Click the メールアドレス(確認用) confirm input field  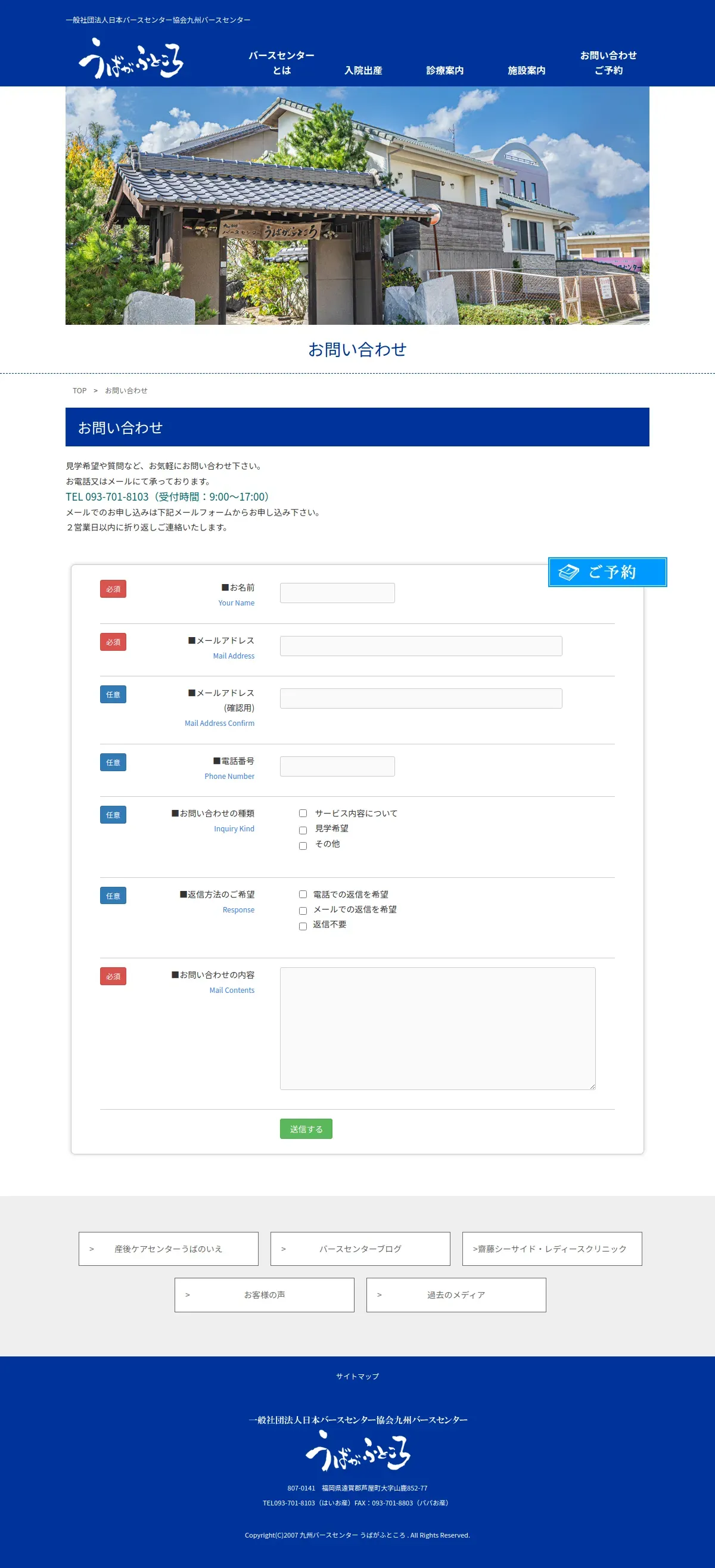click(421, 698)
